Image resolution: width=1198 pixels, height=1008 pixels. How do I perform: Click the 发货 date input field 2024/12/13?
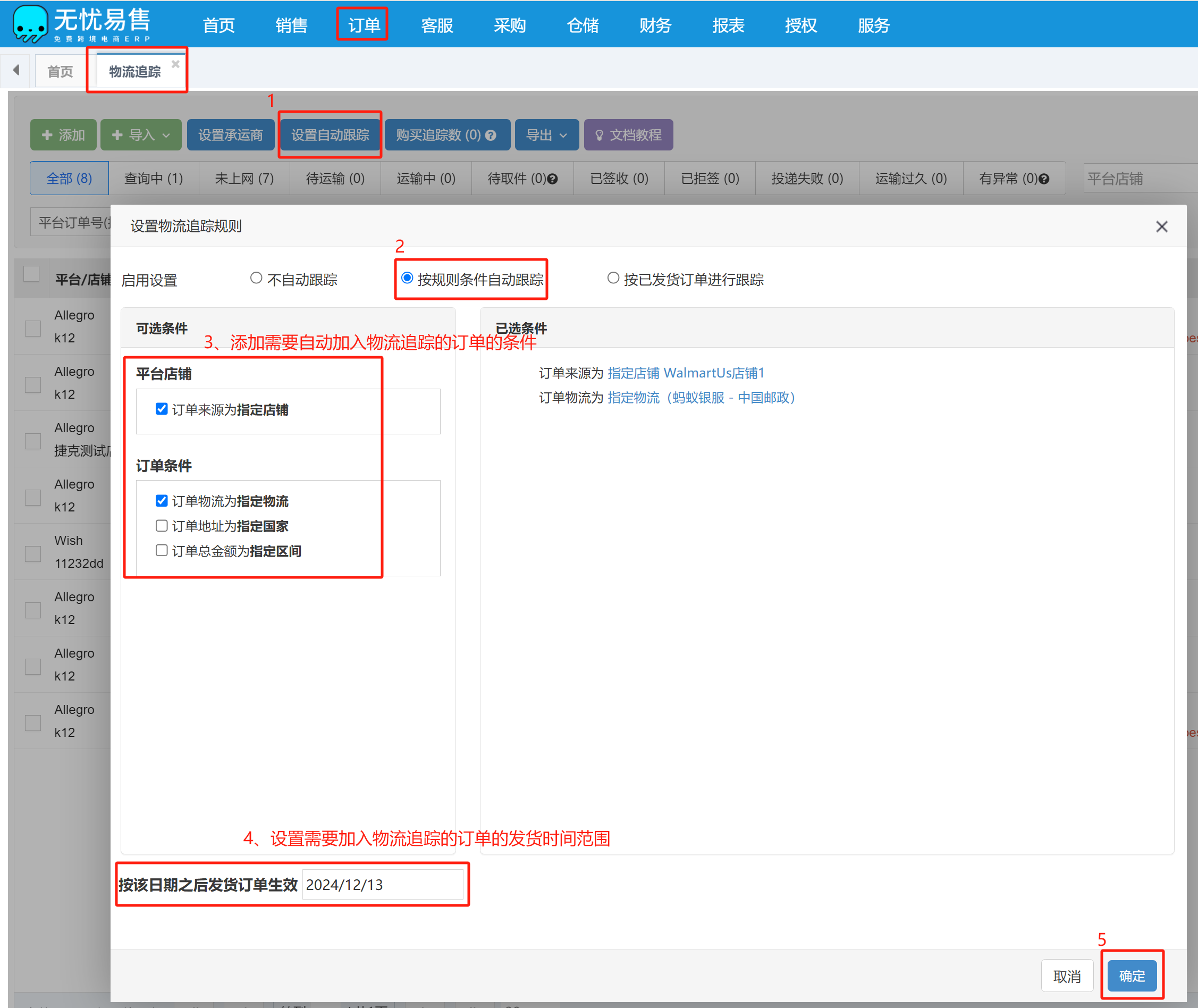(x=382, y=884)
